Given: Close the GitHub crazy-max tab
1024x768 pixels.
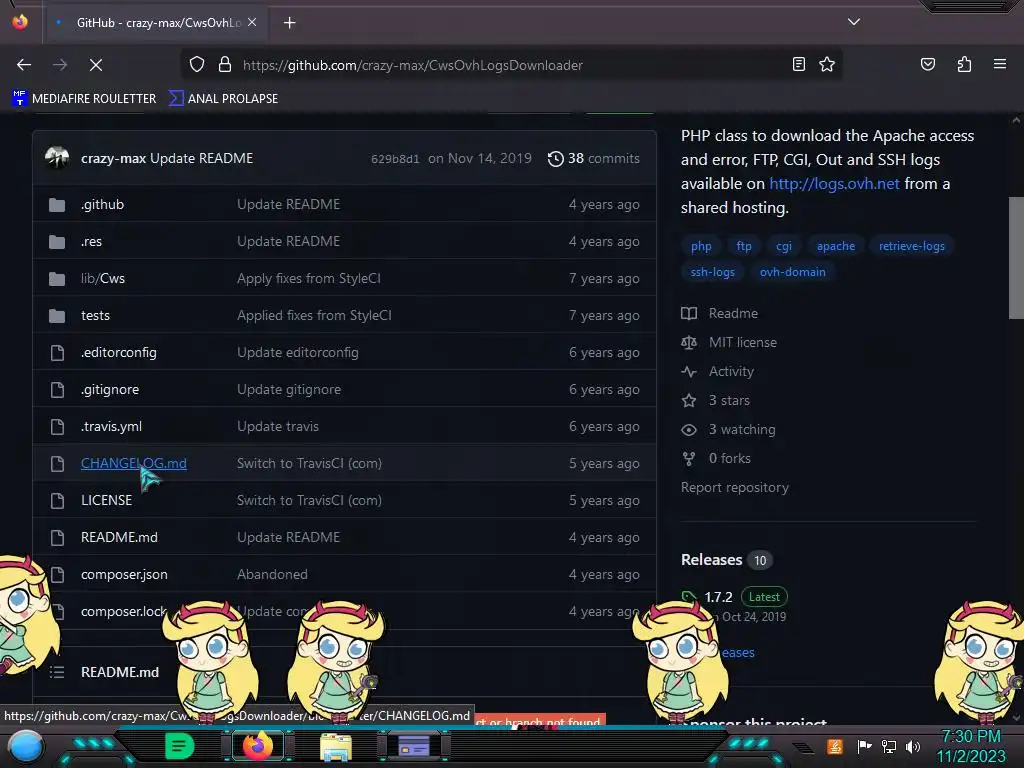Looking at the screenshot, I should pyautogui.click(x=252, y=22).
